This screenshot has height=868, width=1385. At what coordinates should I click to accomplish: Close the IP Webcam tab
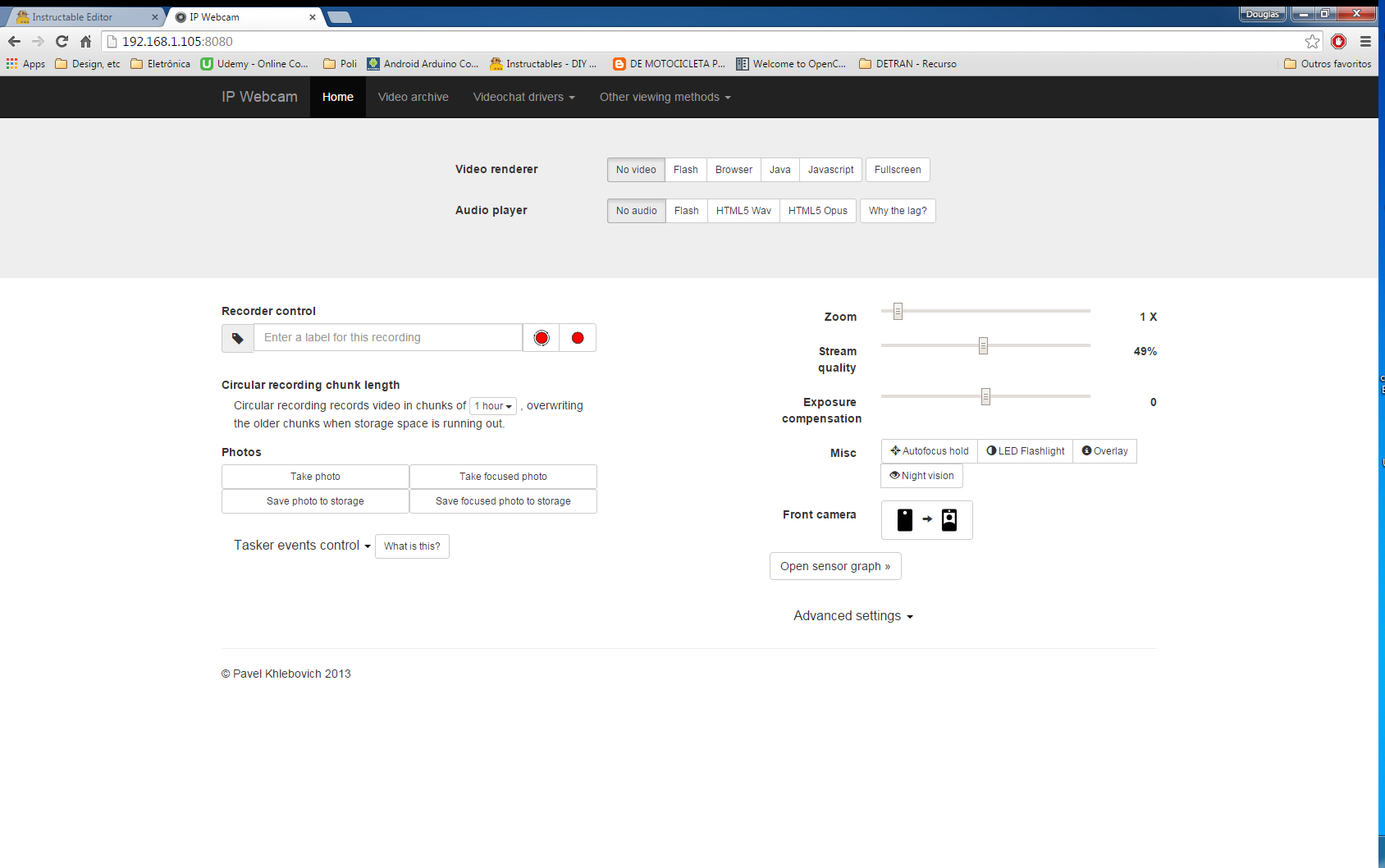coord(313,17)
